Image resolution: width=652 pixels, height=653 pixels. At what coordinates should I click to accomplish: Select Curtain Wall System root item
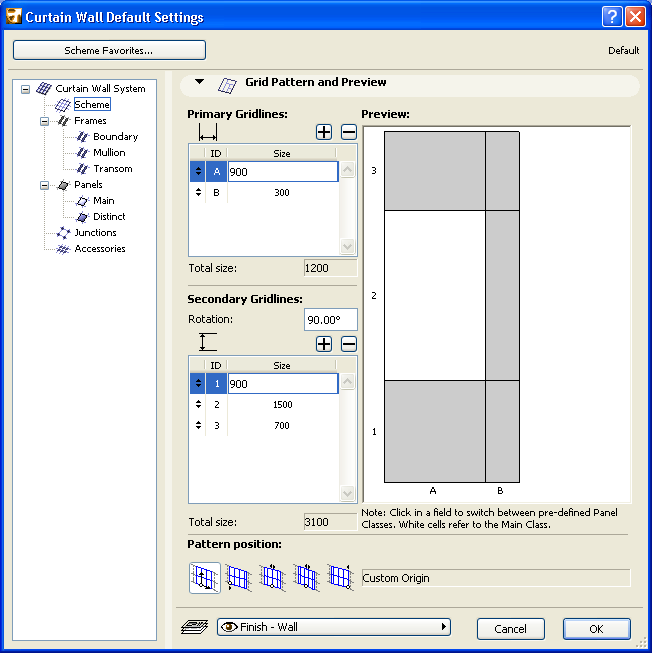pos(100,89)
